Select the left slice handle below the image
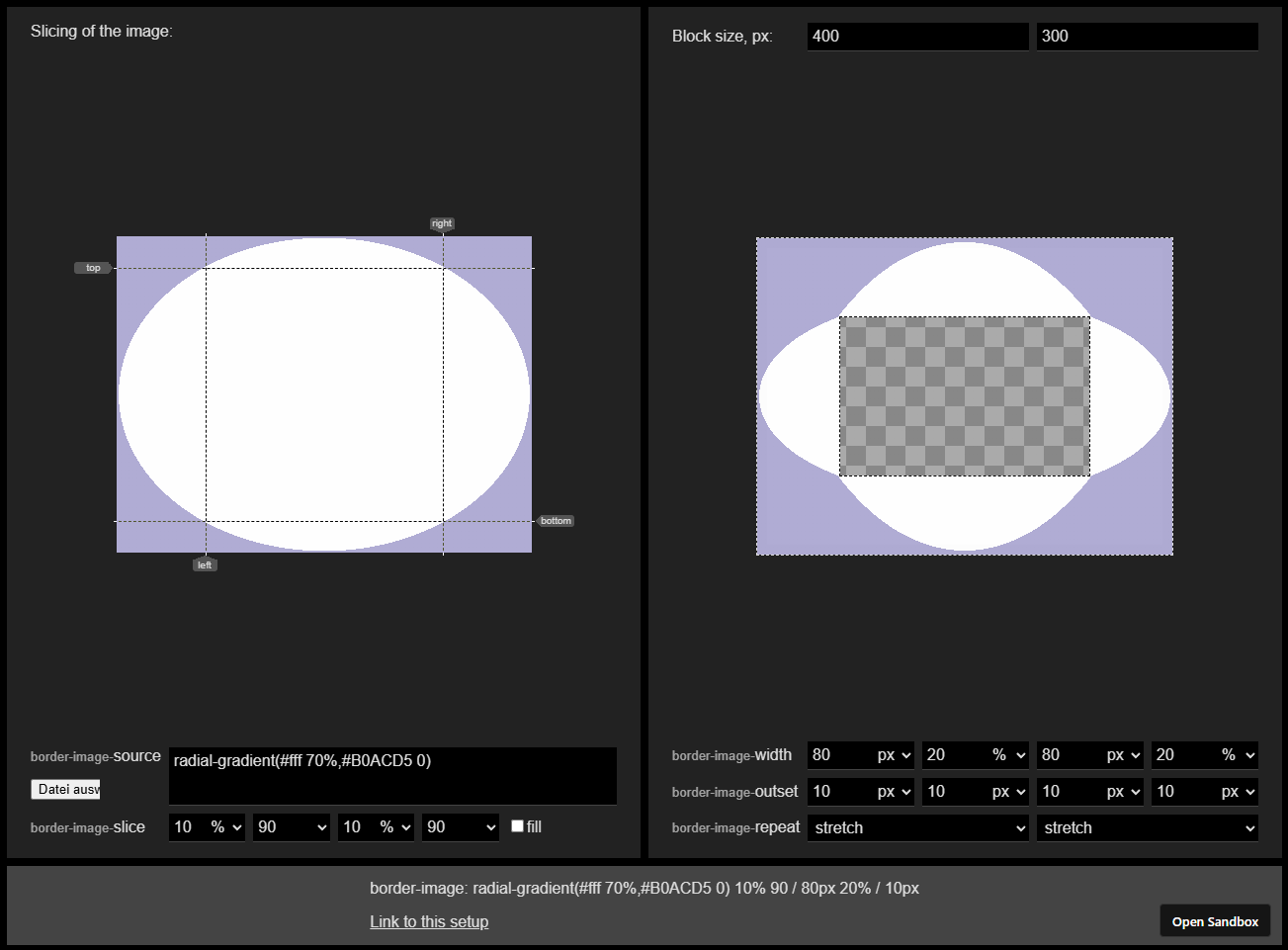This screenshot has height=950, width=1288. tap(204, 564)
